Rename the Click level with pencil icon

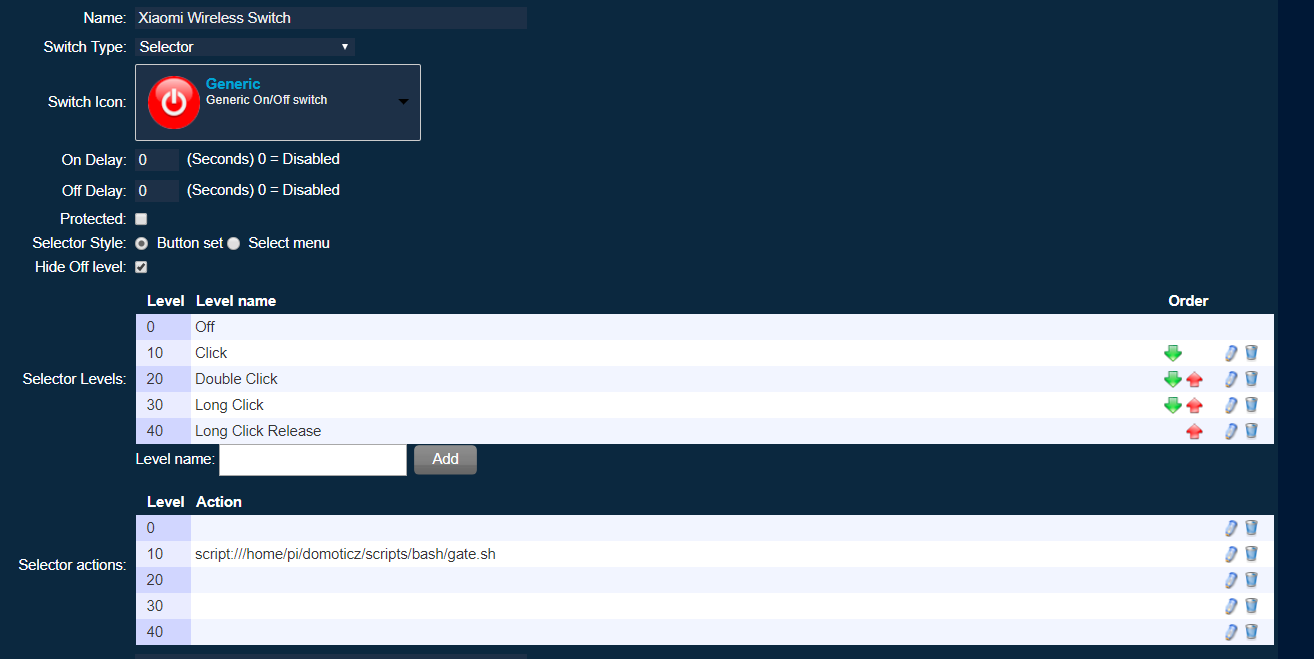click(1231, 353)
